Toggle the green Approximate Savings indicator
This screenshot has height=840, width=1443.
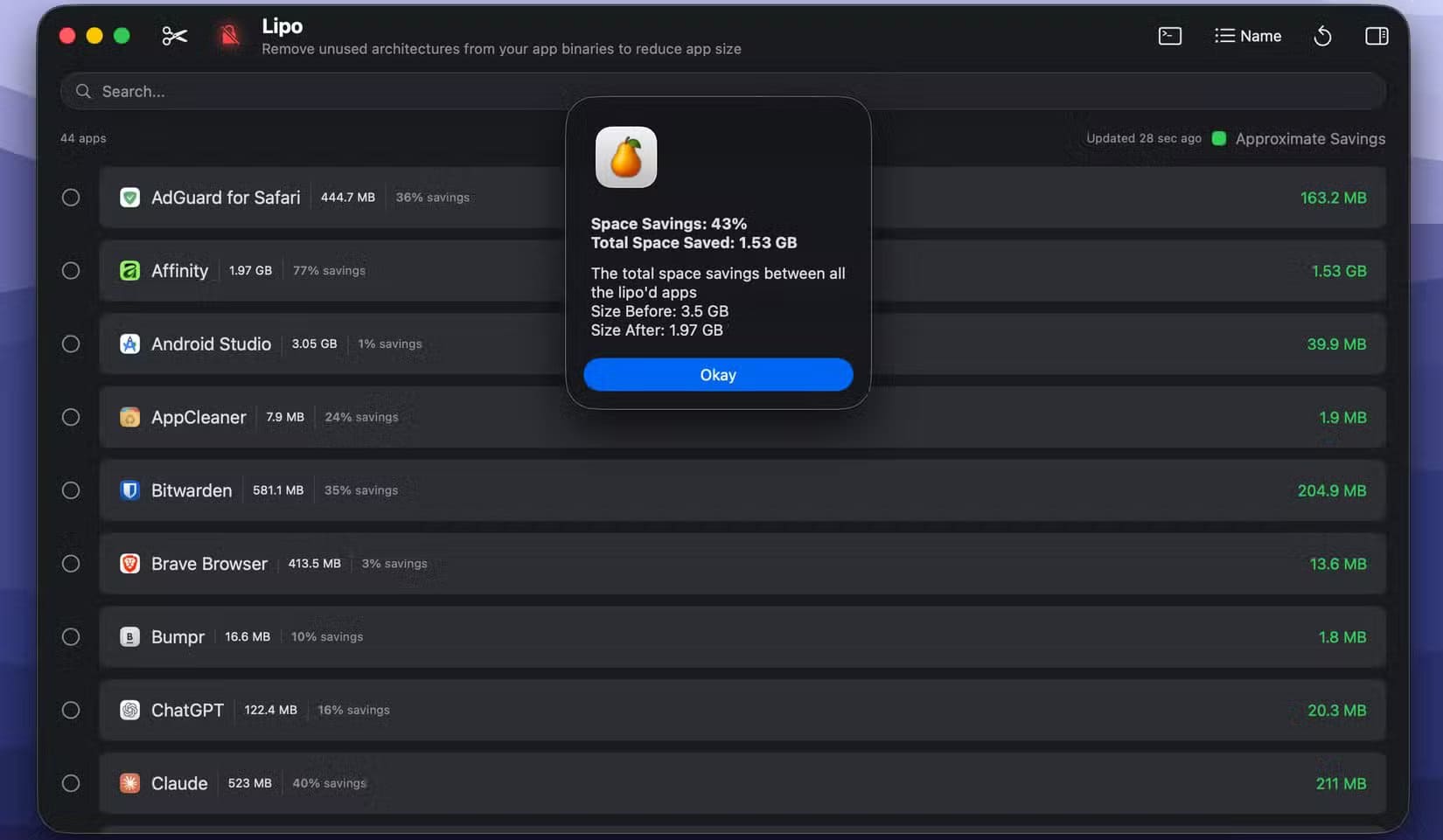click(1219, 138)
